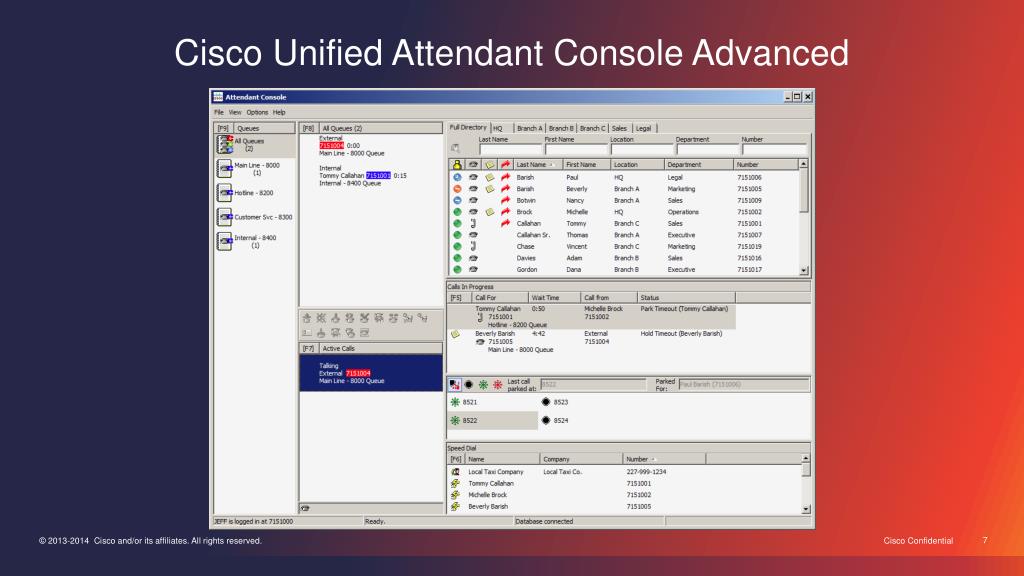Click first call control icon in toolbar
The width and height of the screenshot is (1024, 576).
point(307,318)
